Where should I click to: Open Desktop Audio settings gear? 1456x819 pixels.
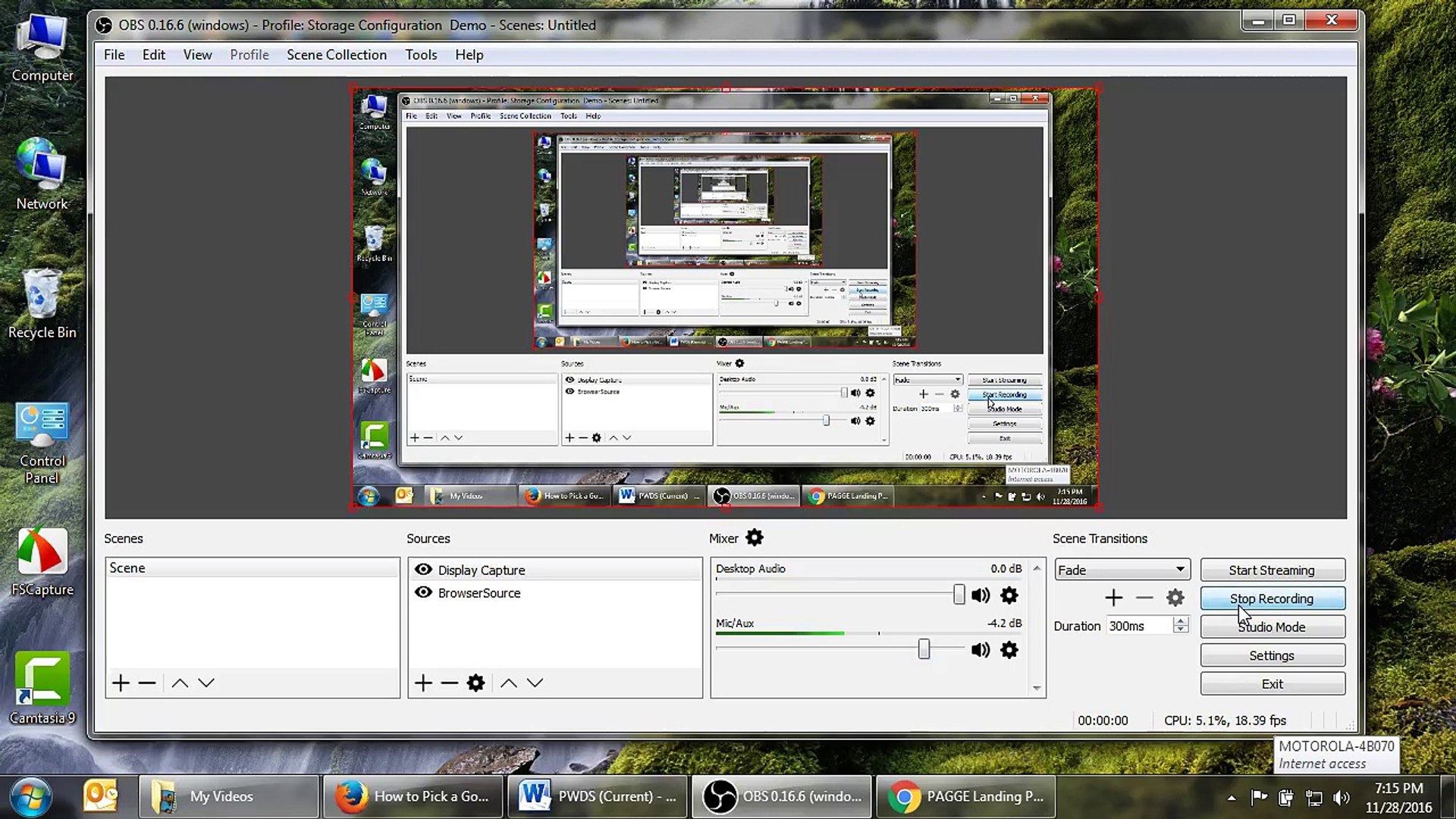pos(1009,595)
